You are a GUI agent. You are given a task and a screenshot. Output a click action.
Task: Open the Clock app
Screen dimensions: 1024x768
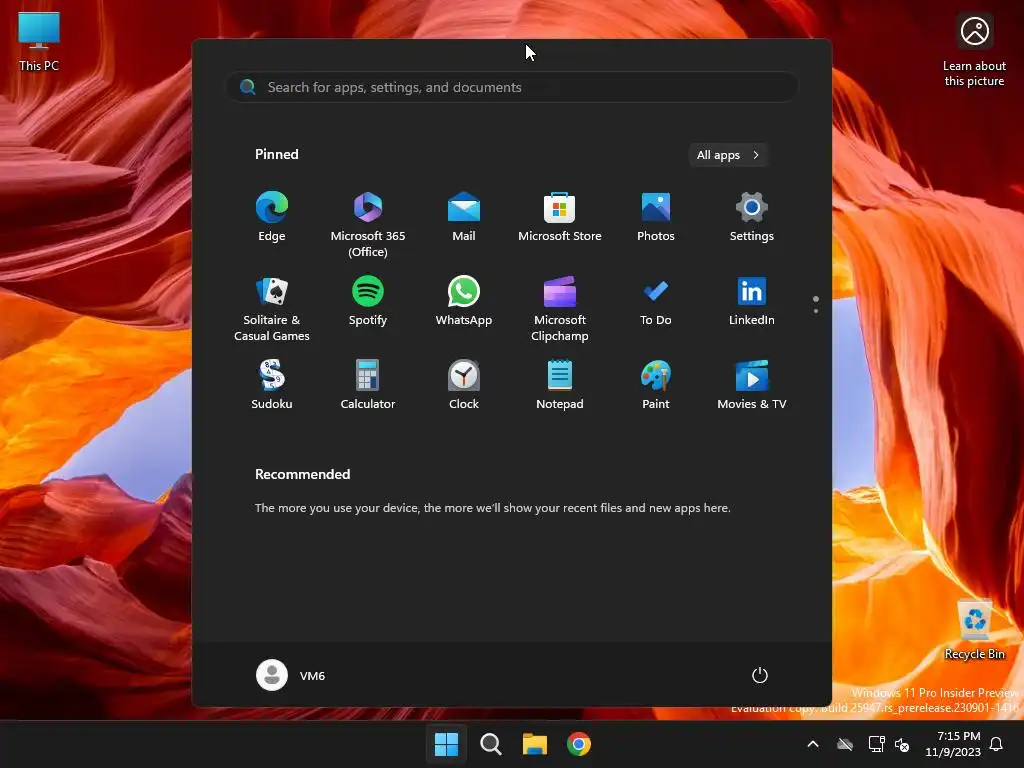[x=464, y=385]
